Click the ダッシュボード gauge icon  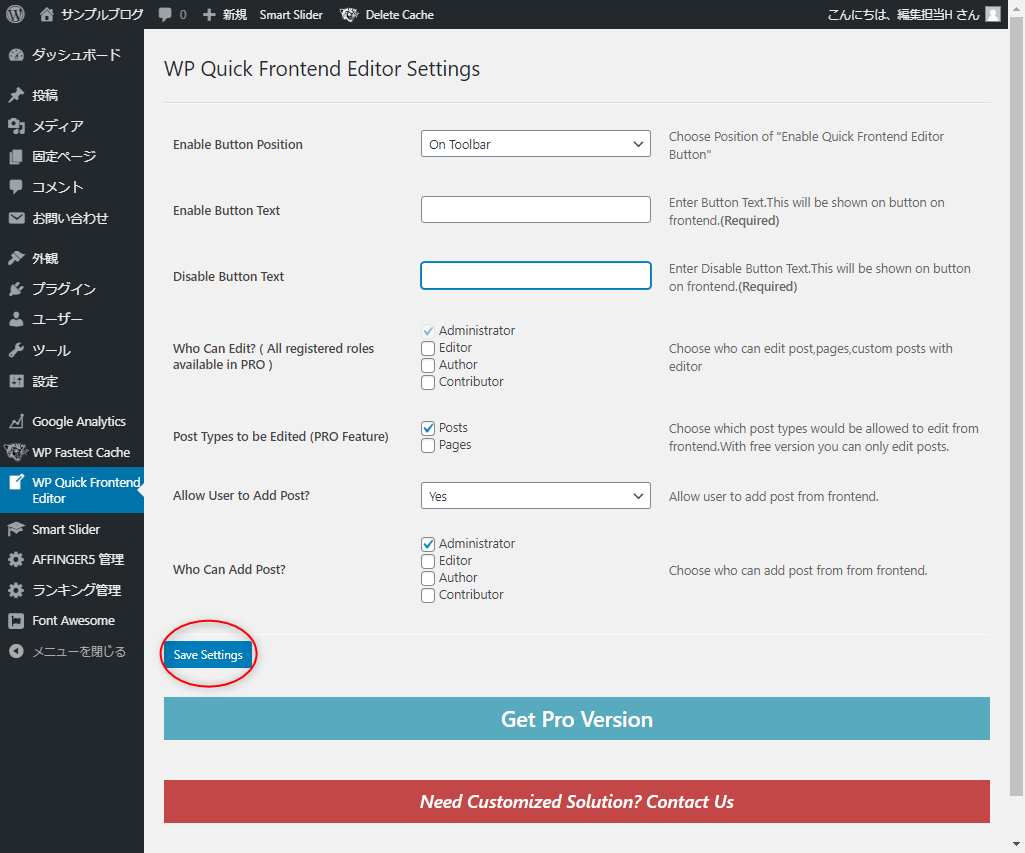16,55
